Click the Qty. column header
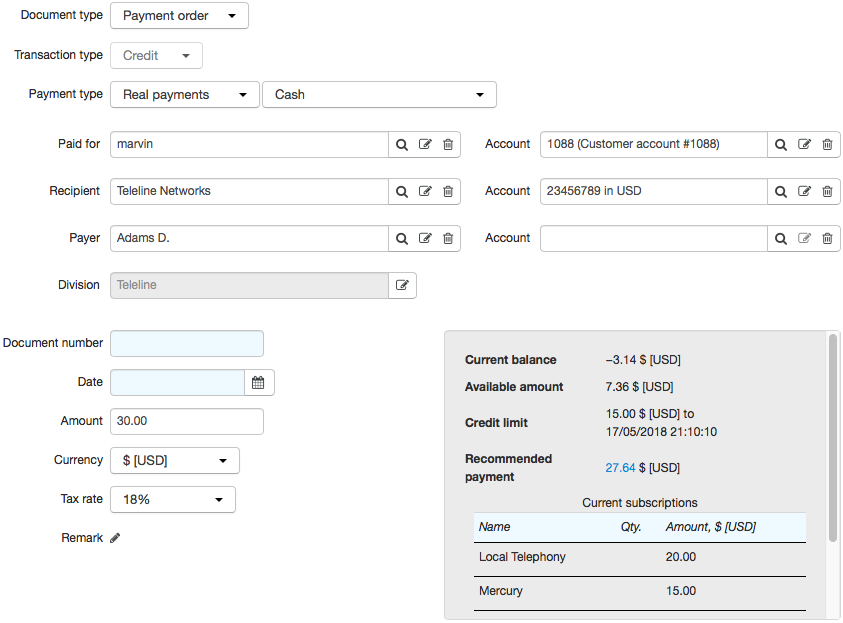Screen dimensions: 843x623 click(x=631, y=527)
